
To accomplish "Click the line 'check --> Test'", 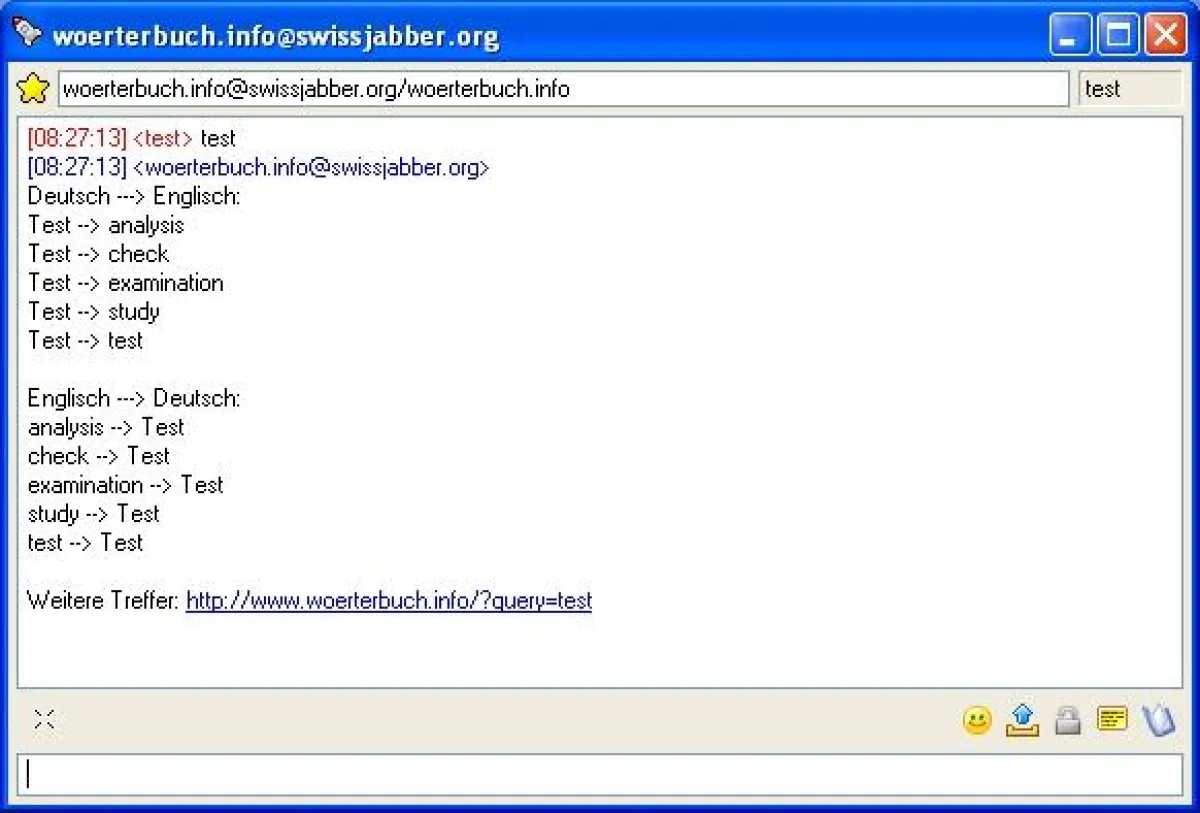I will (x=99, y=456).
